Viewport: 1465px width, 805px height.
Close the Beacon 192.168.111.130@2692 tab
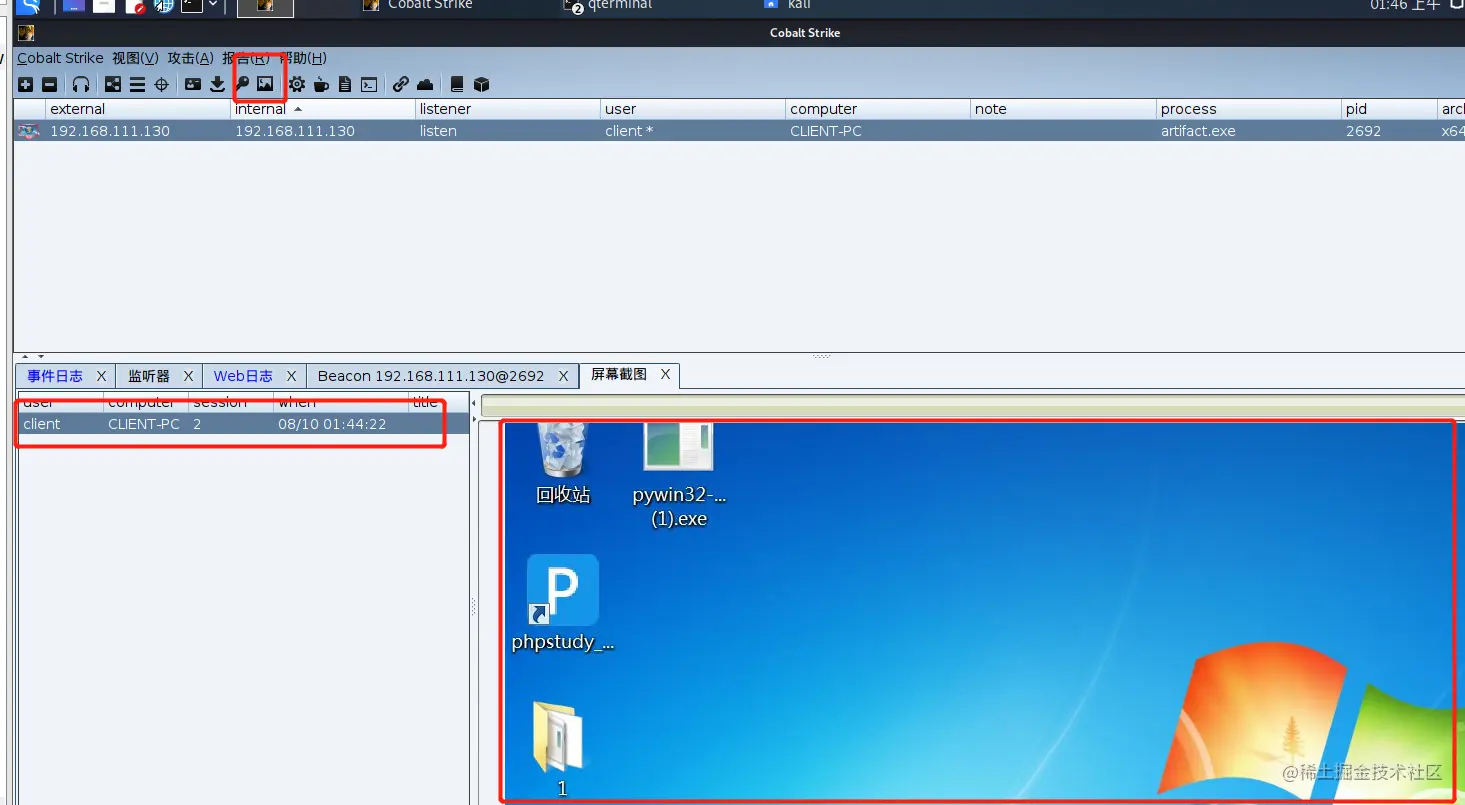click(x=564, y=376)
